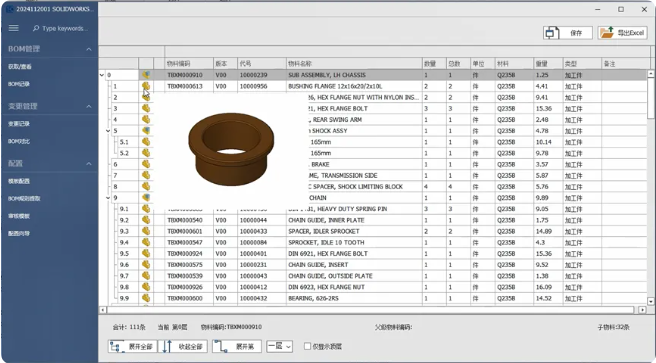Click the 类型 column header
Screen dimensions: 656x363
pyautogui.click(x=582, y=64)
